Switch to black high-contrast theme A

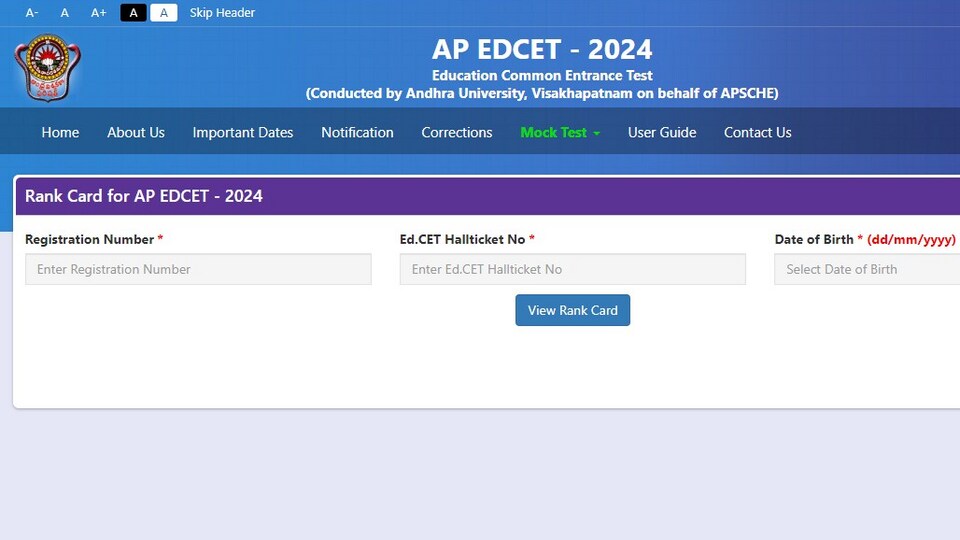coord(133,13)
